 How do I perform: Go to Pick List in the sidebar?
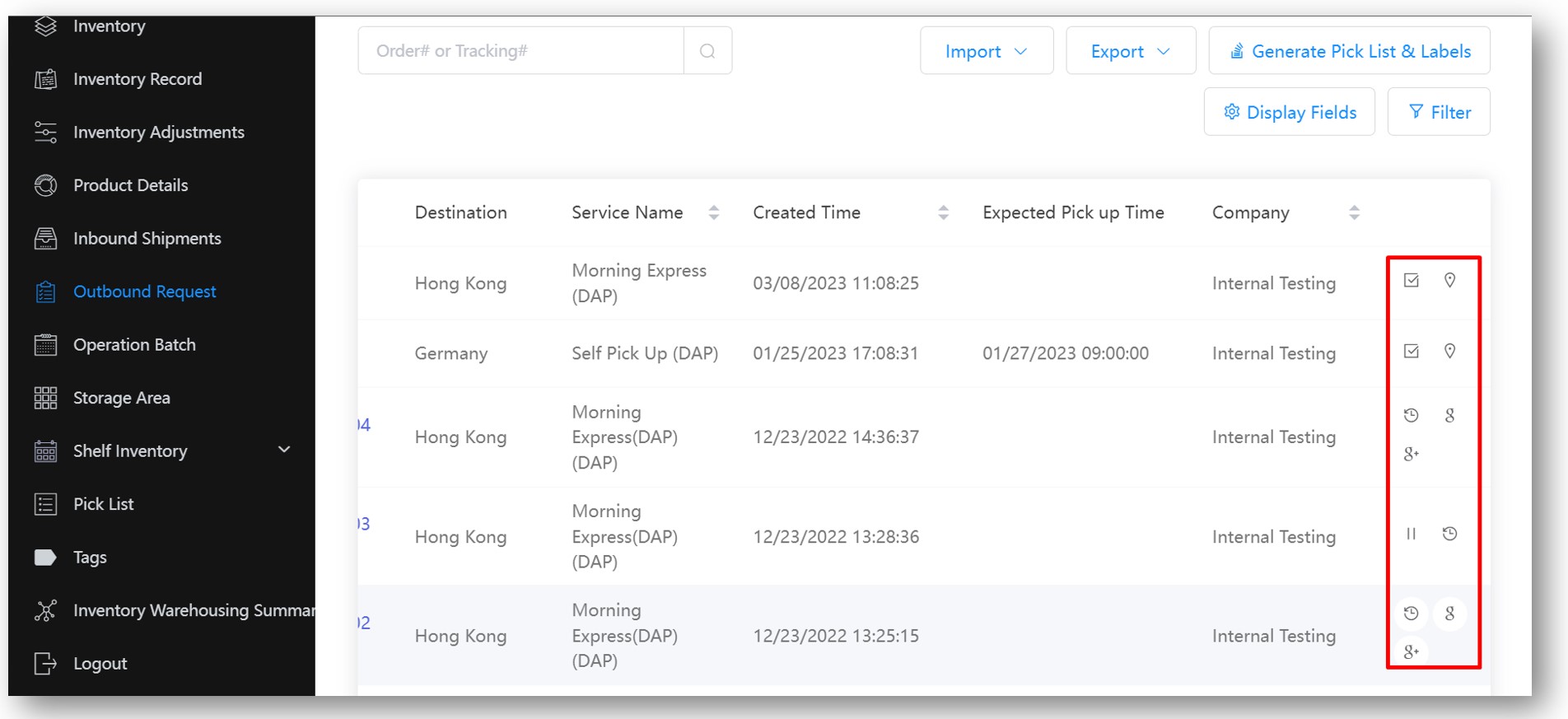click(x=103, y=504)
